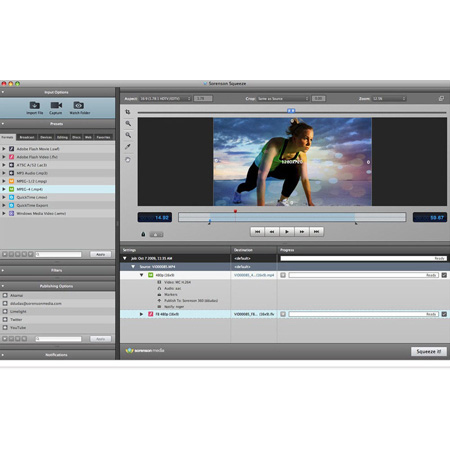
Task: Open the Zoom percentage dropdown
Action: point(389,99)
